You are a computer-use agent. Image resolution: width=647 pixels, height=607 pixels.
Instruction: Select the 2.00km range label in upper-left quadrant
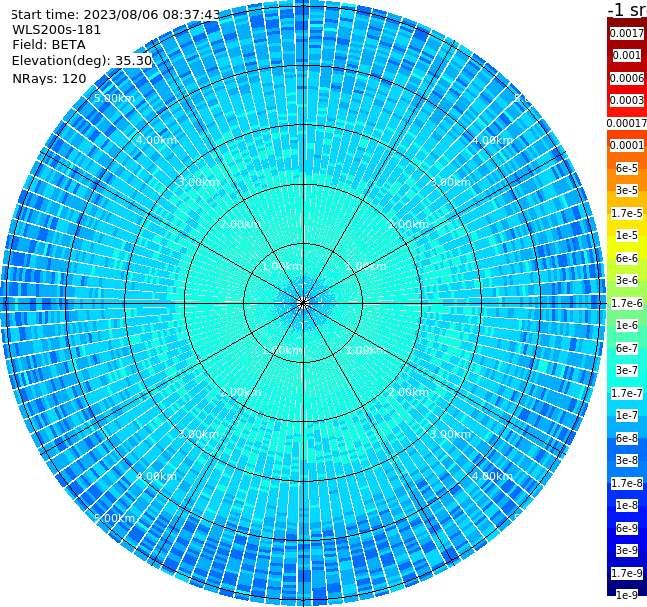point(241,224)
